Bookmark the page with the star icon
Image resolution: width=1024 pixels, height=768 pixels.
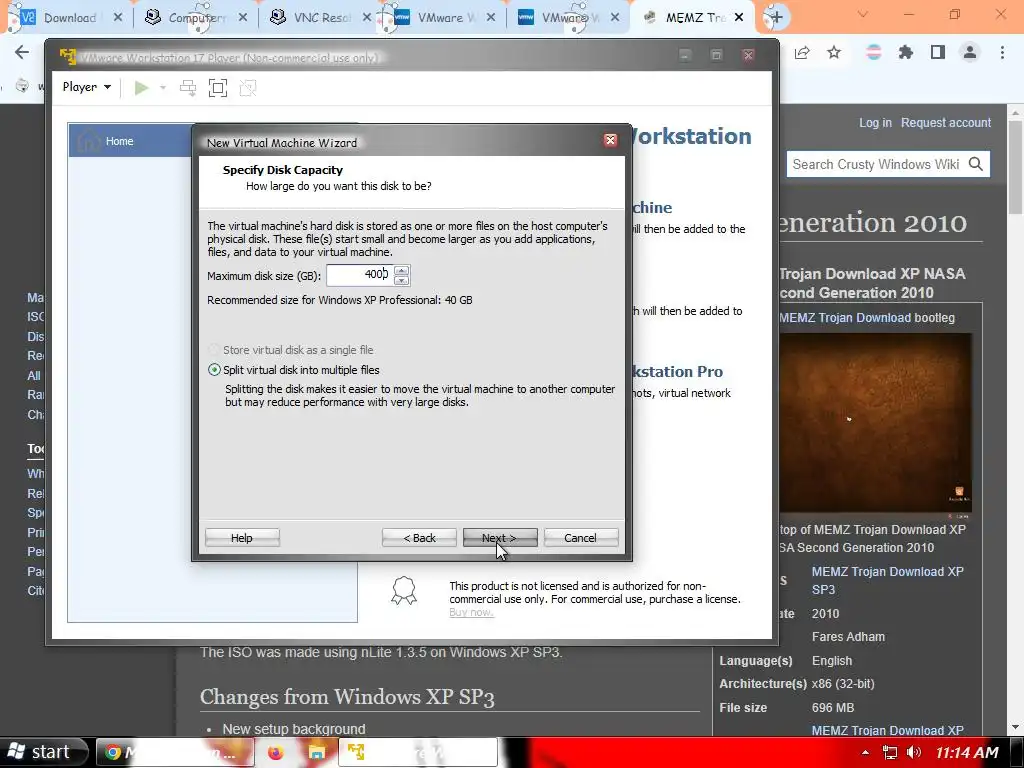pos(834,53)
